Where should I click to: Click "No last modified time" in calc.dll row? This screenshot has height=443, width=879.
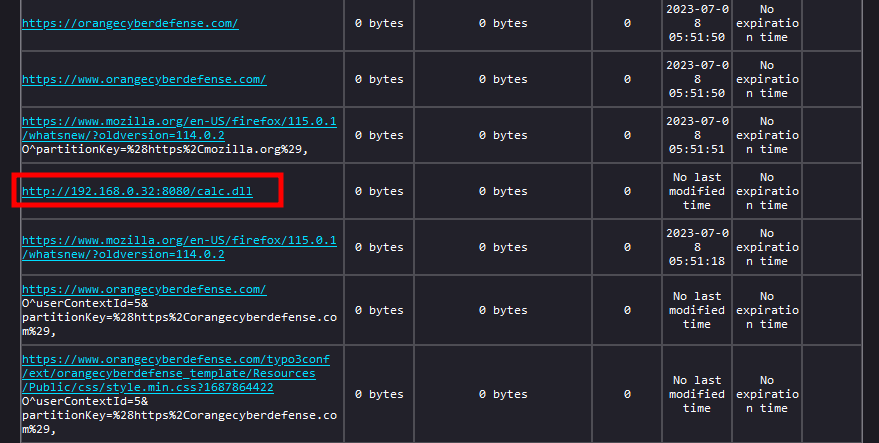coord(697,191)
